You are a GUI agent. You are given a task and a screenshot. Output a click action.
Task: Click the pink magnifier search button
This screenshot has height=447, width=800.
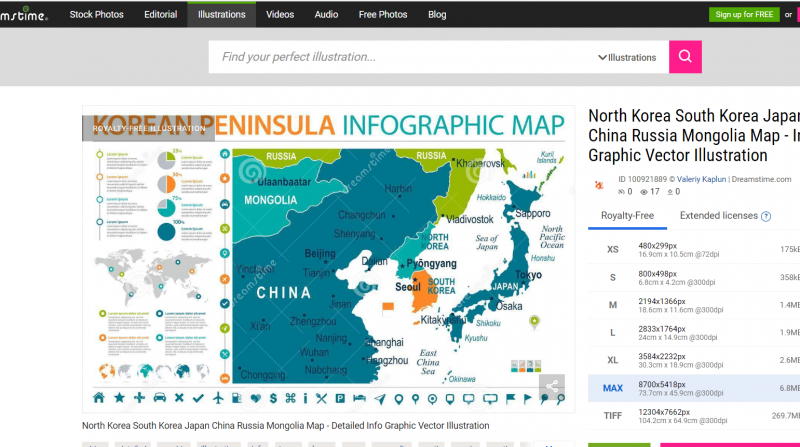[x=685, y=57]
